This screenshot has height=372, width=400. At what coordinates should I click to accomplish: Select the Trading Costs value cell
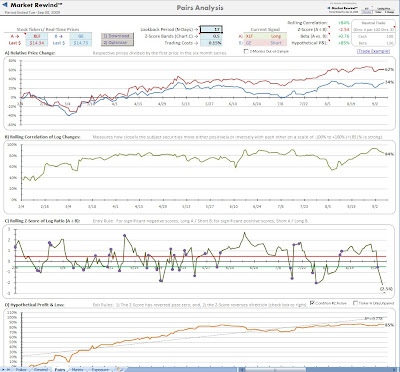211,43
